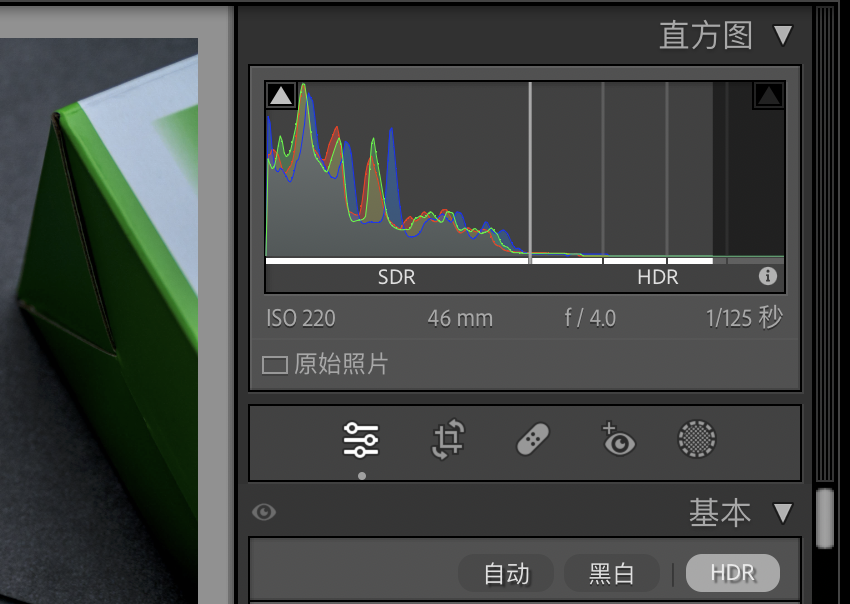This screenshot has height=604, width=850.
Task: Toggle the shadow clipping indicator triangle
Action: (x=281, y=95)
